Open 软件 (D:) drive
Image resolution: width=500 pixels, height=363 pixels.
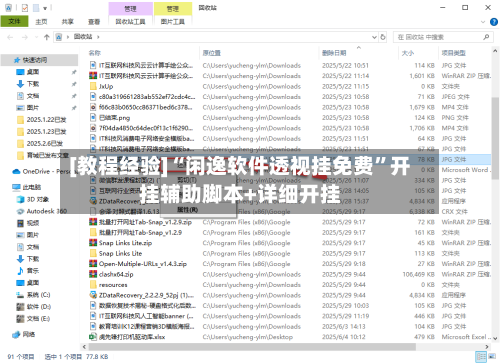pyautogui.click(x=38, y=307)
